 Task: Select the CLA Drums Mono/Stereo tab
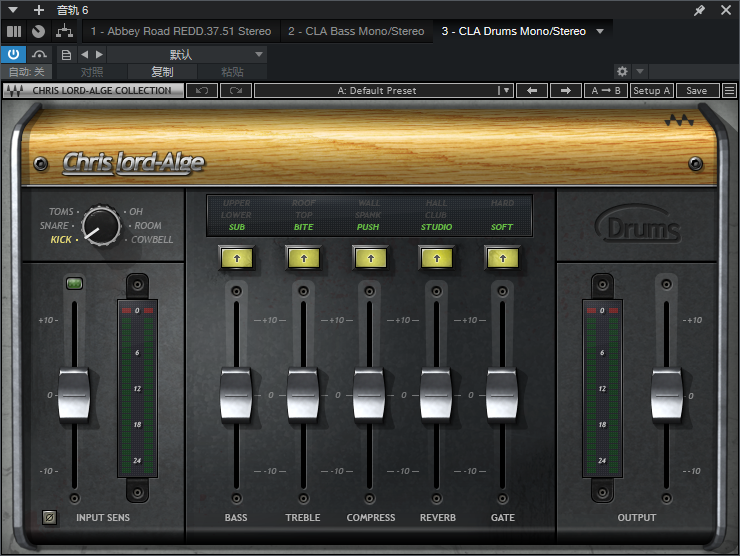coord(513,31)
